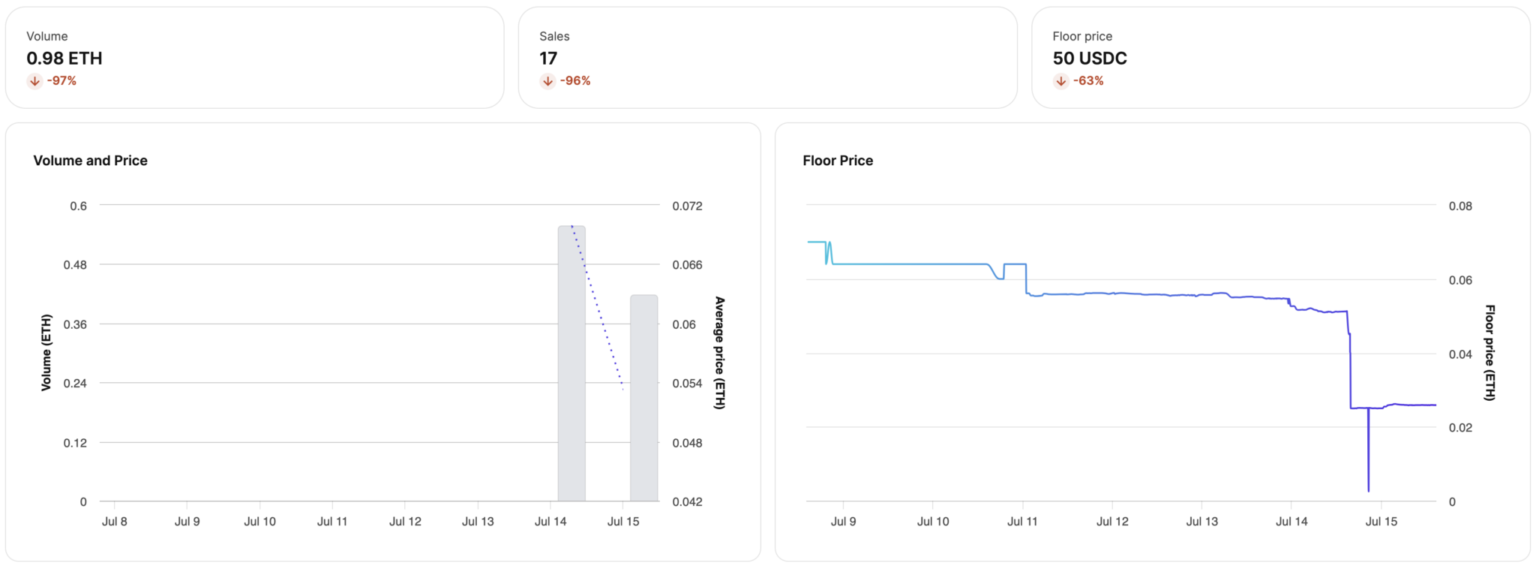Click the Average price (ETH) axis label
Viewport: 1536px width, 566px height.
pyautogui.click(x=719, y=353)
